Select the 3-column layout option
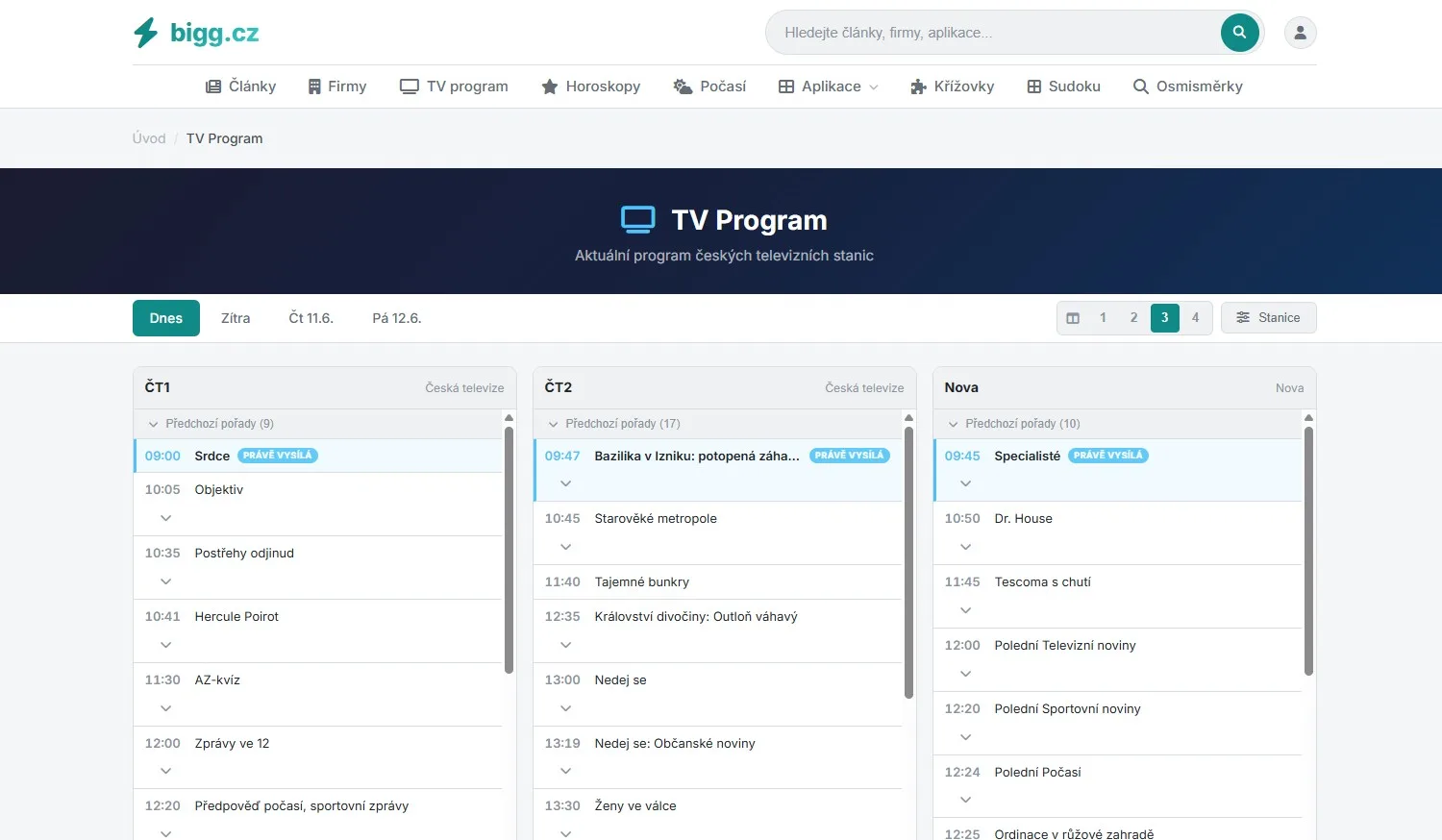This screenshot has width=1442, height=840. click(x=1165, y=318)
